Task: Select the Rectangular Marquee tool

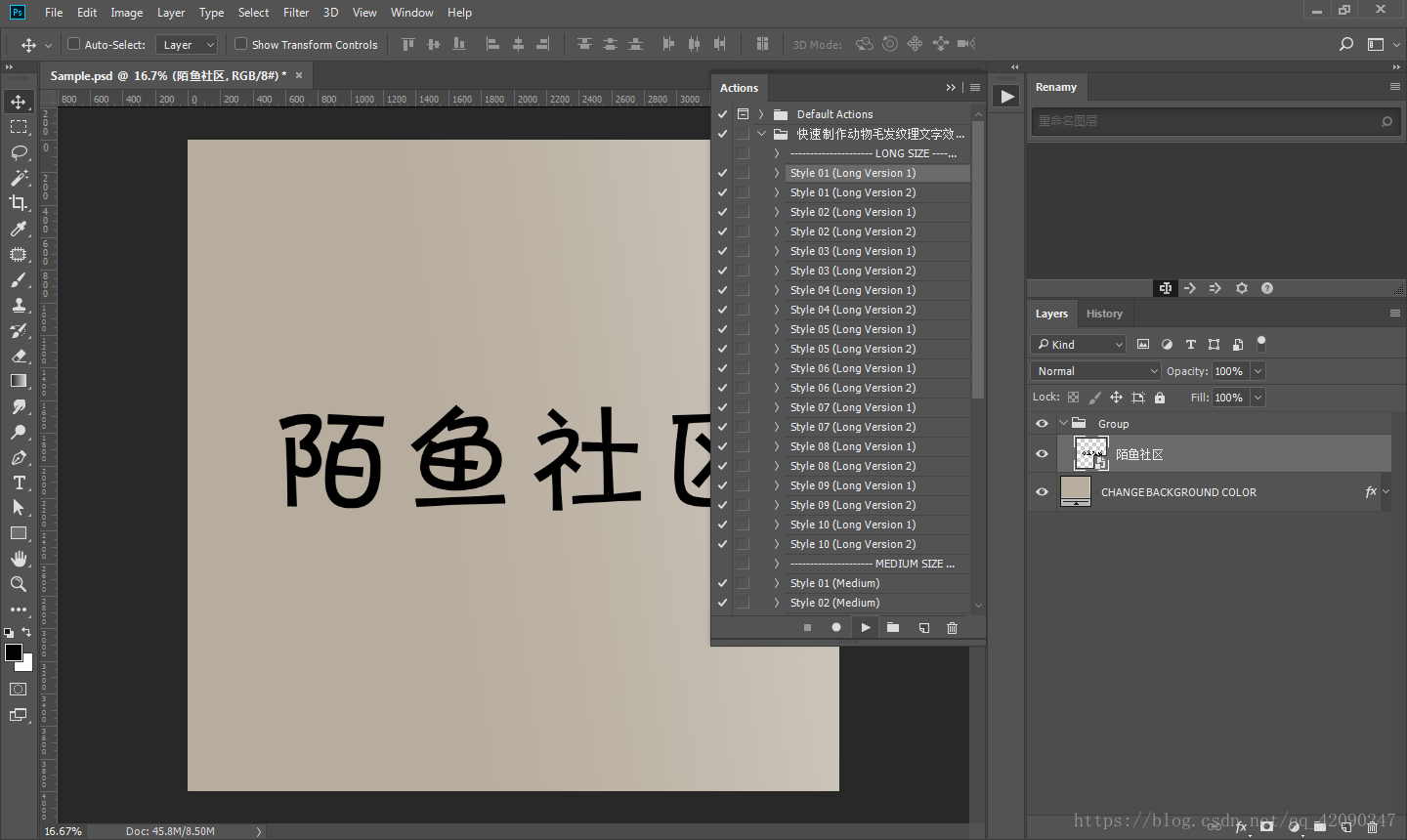Action: 19,127
